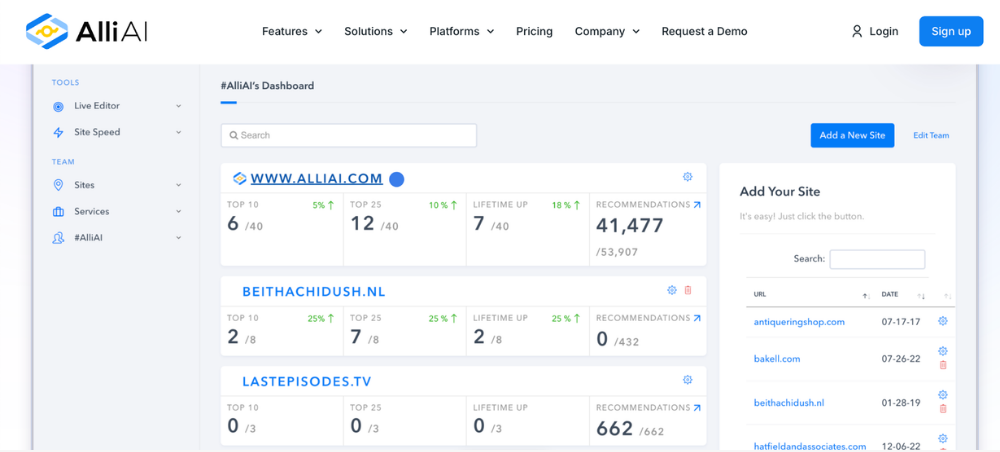
Task: Open antiqueringshop.com from the URL table
Action: click(799, 322)
